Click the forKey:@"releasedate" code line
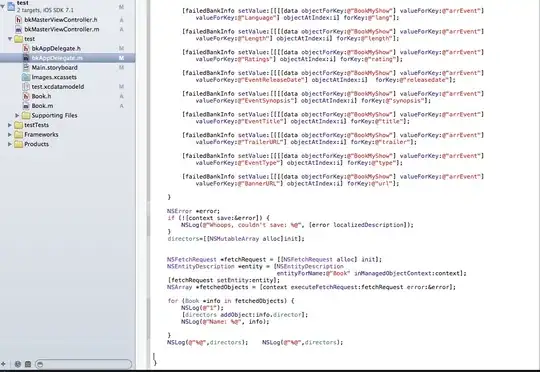The height and width of the screenshot is (372, 540). pyautogui.click(x=325, y=80)
